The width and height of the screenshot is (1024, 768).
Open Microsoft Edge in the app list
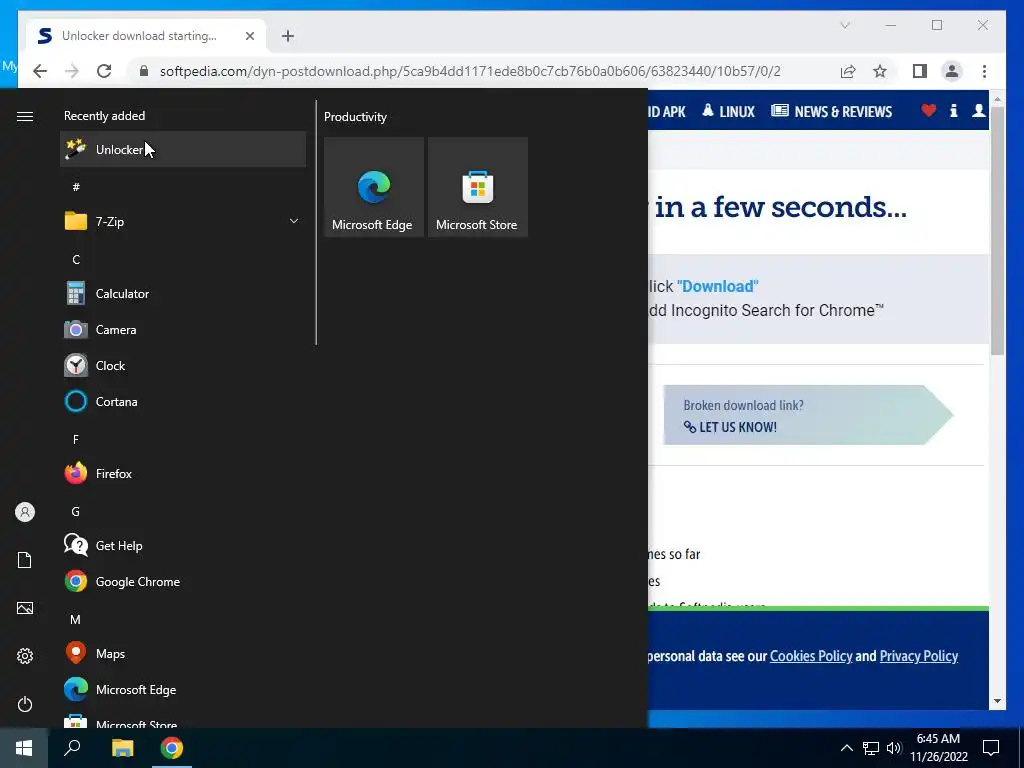pyautogui.click(x=183, y=690)
